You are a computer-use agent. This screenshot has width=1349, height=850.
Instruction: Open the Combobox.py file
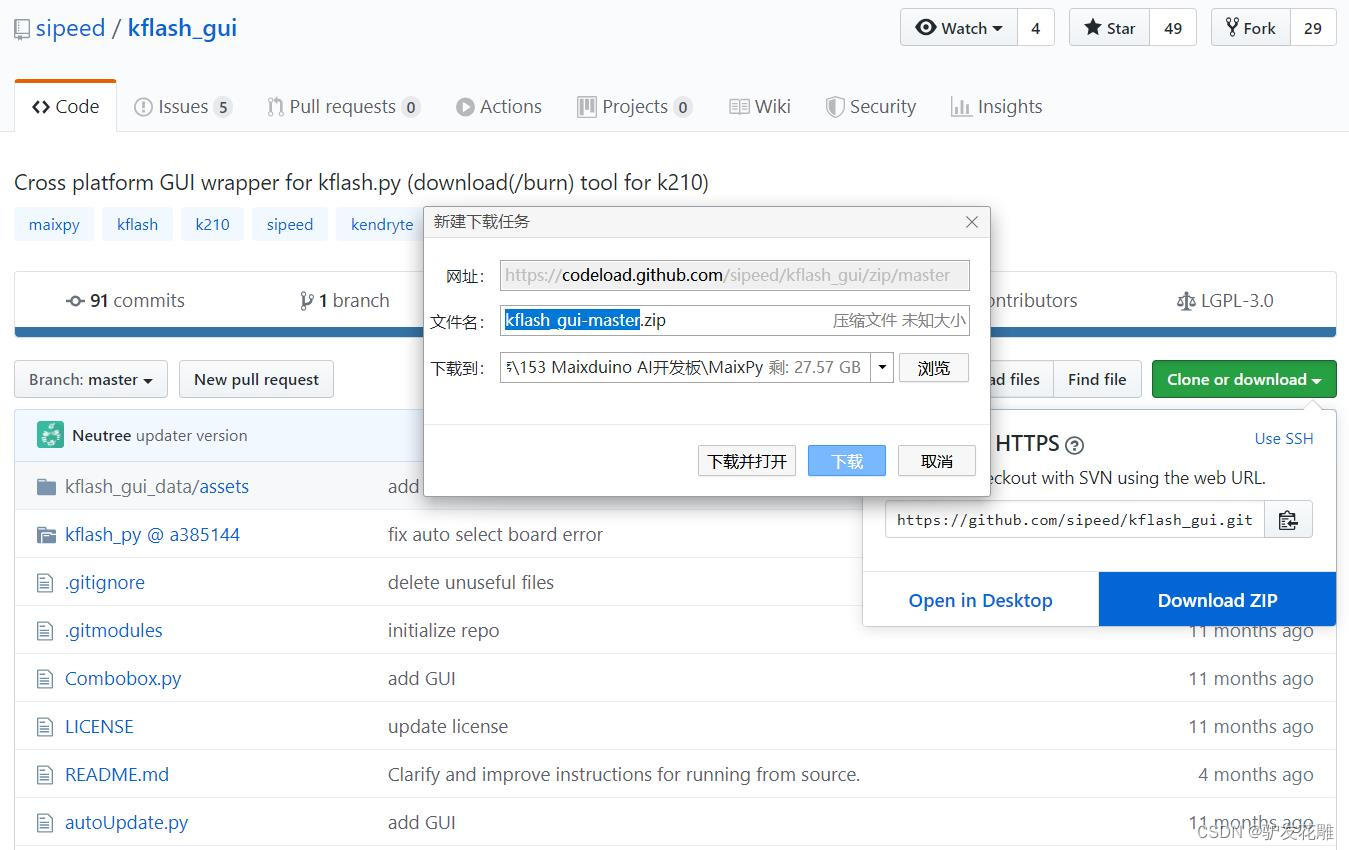[123, 678]
